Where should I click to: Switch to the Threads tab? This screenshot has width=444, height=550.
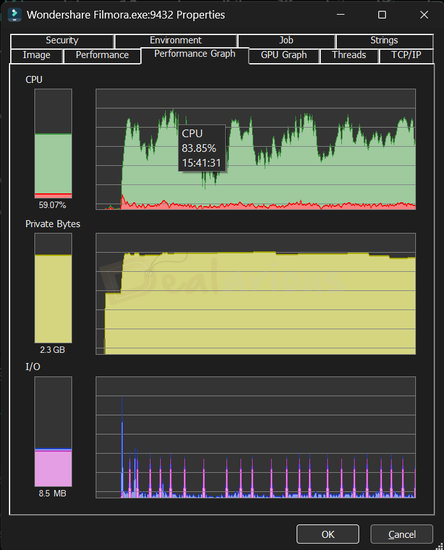pos(349,55)
